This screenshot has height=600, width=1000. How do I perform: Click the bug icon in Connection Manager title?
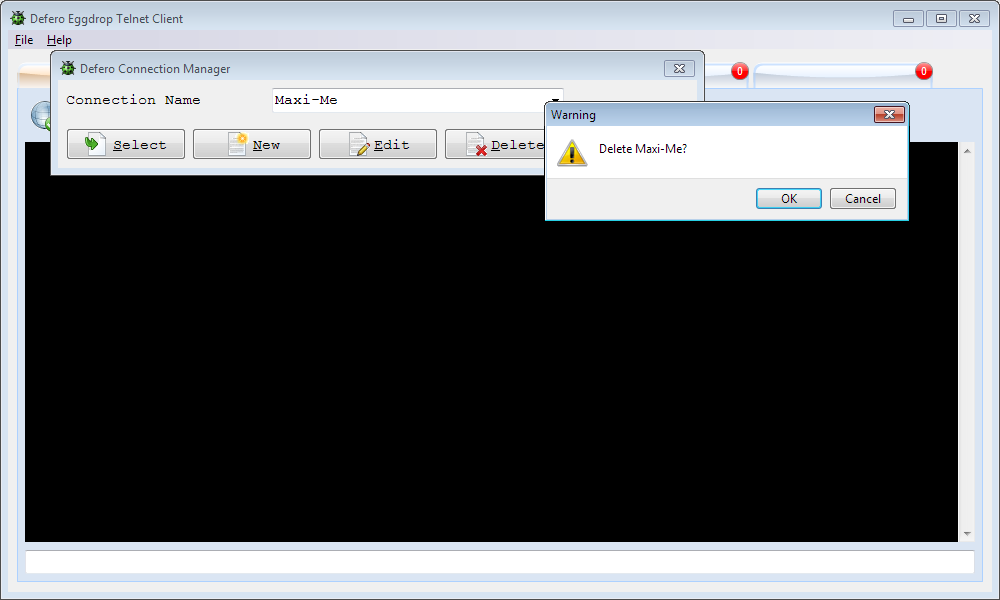click(68, 68)
